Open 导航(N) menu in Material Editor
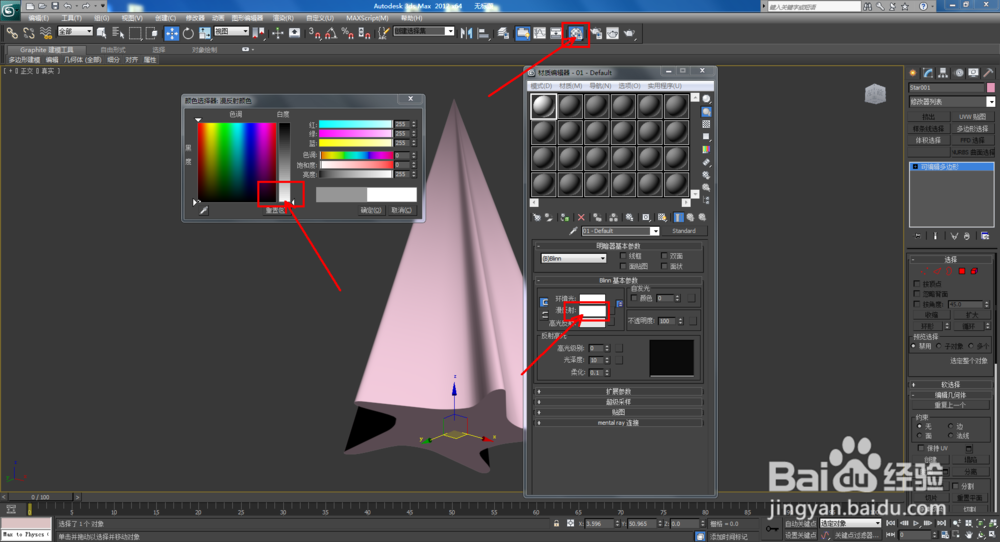 click(x=600, y=85)
